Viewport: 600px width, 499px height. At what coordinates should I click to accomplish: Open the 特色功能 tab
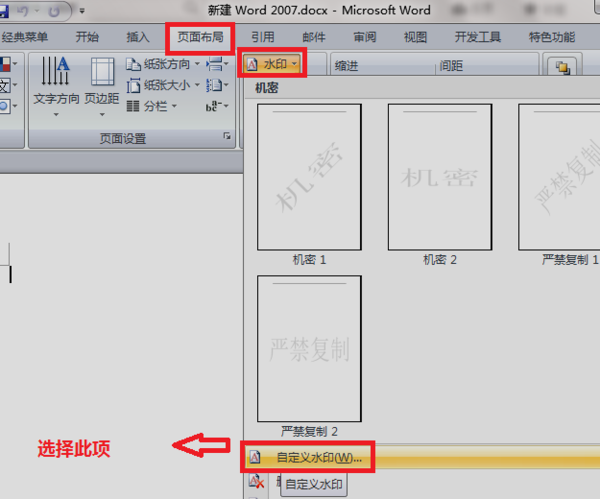coord(552,37)
